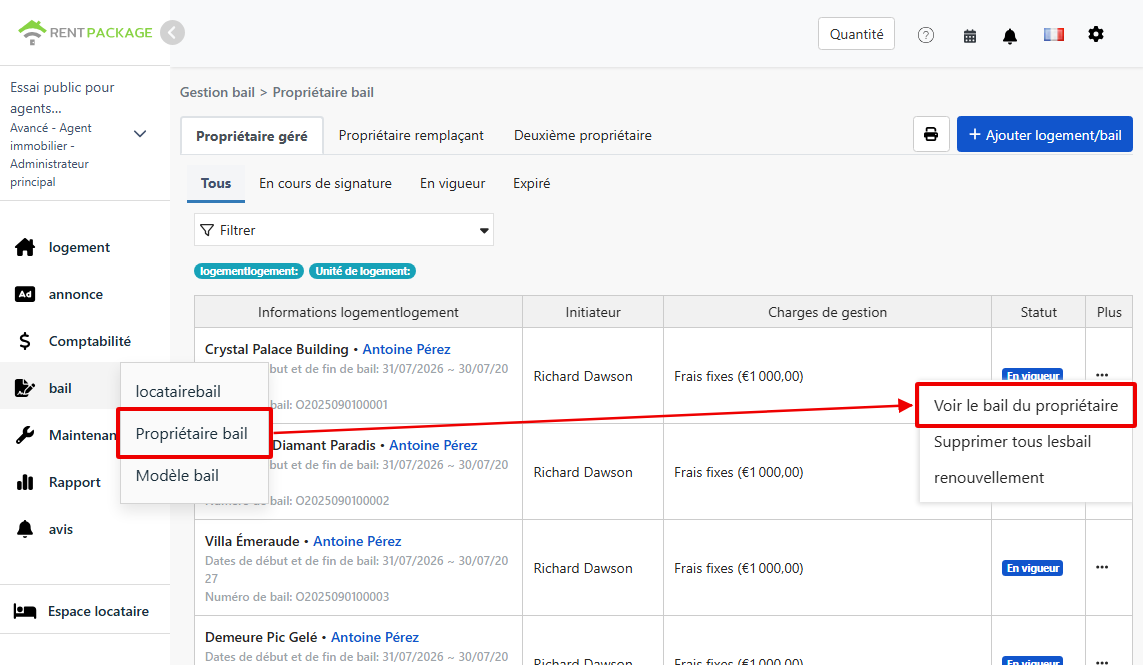The image size is (1143, 665).
Task: Click the bar chart icon for Rapport
Action: coord(25,482)
